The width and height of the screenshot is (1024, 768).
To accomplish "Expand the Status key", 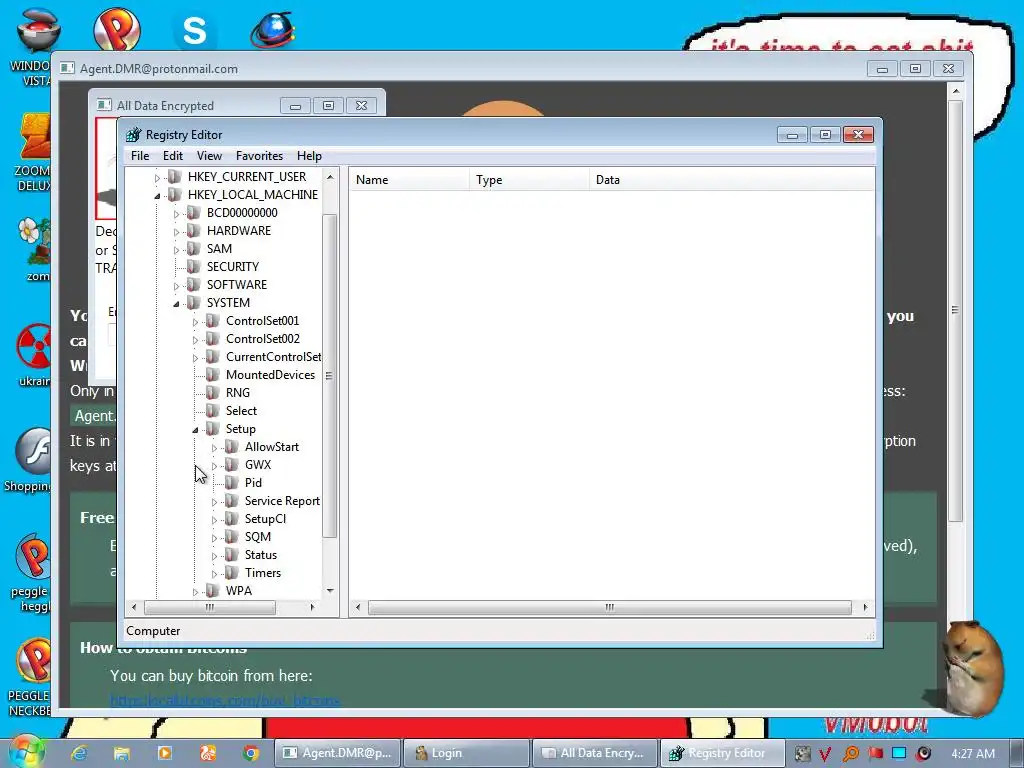I will (x=214, y=556).
